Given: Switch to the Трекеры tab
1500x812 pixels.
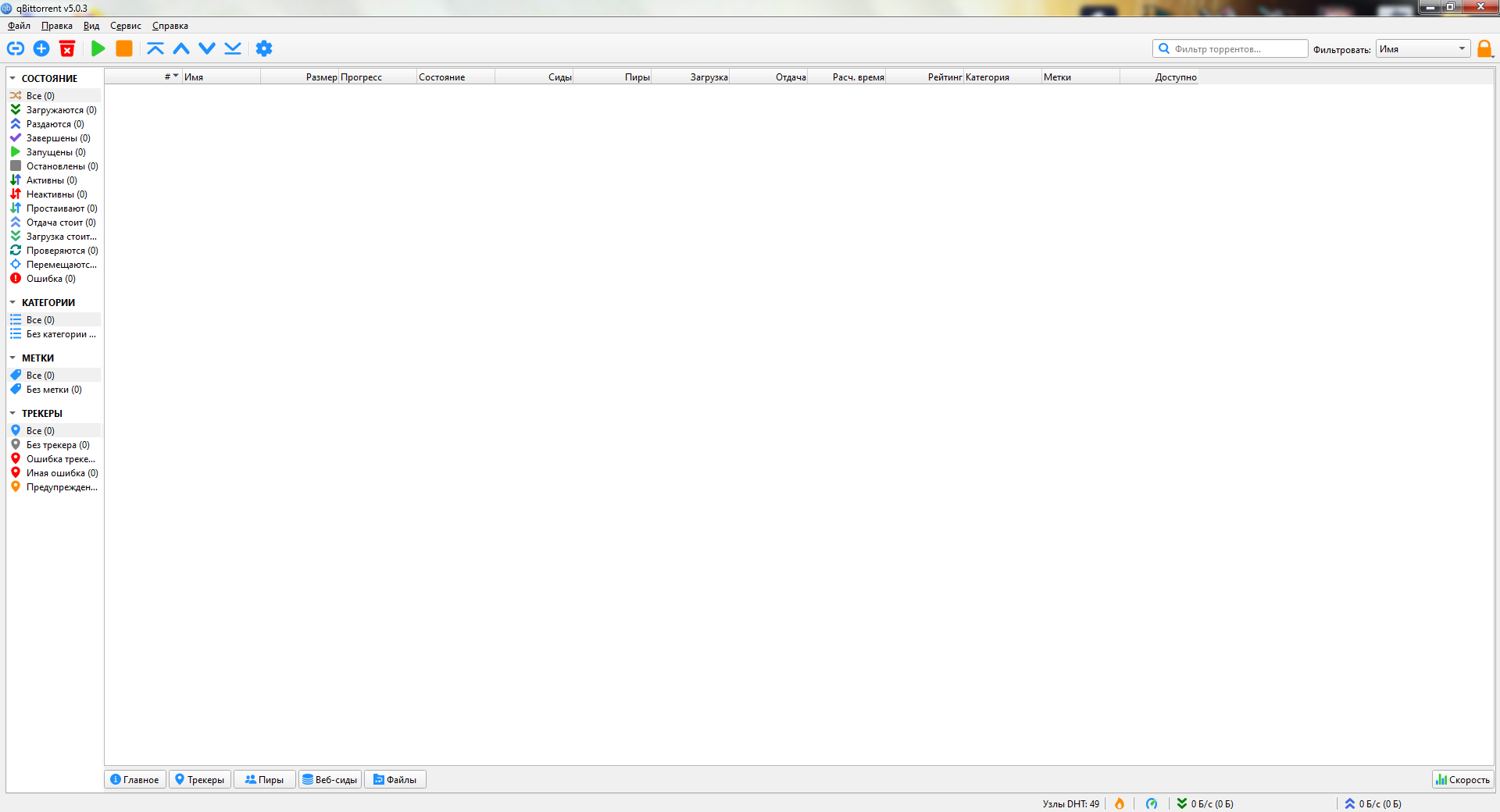Looking at the screenshot, I should 200,779.
